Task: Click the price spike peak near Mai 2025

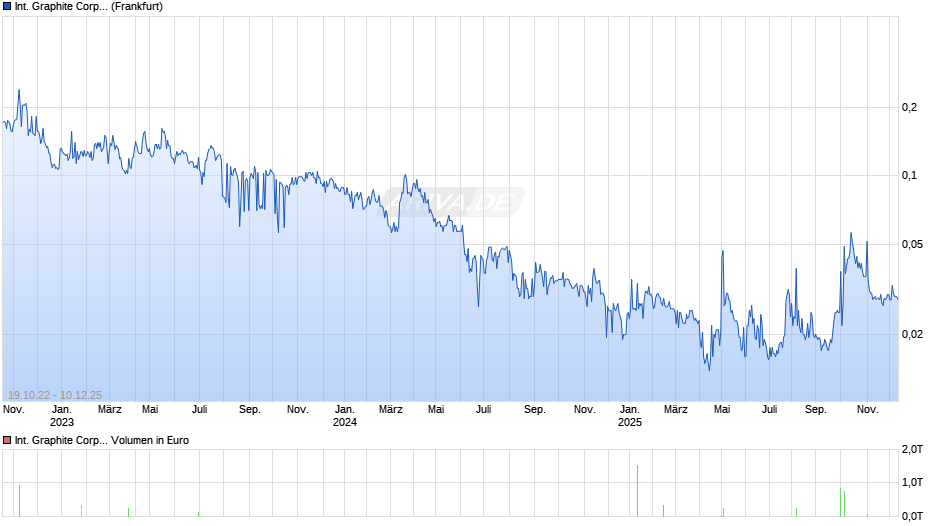Action: click(x=723, y=251)
